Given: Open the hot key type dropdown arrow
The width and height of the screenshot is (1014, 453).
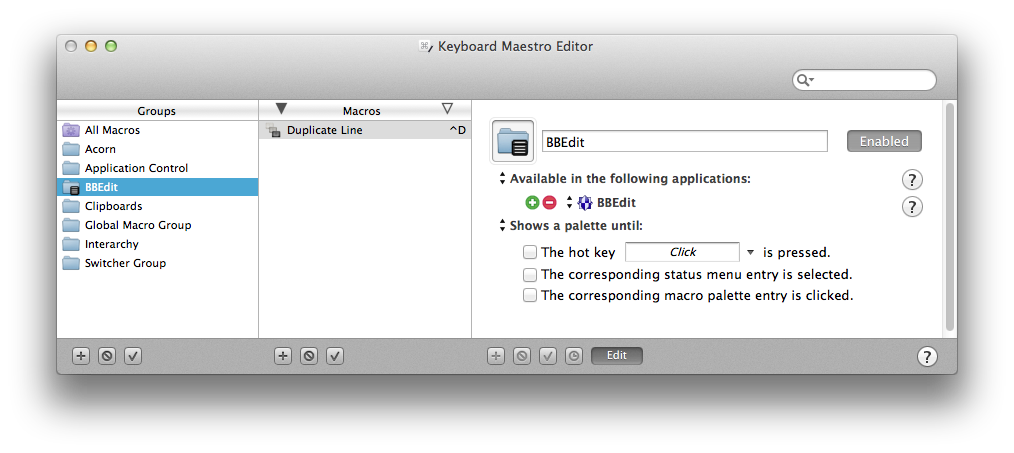Looking at the screenshot, I should pyautogui.click(x=750, y=252).
